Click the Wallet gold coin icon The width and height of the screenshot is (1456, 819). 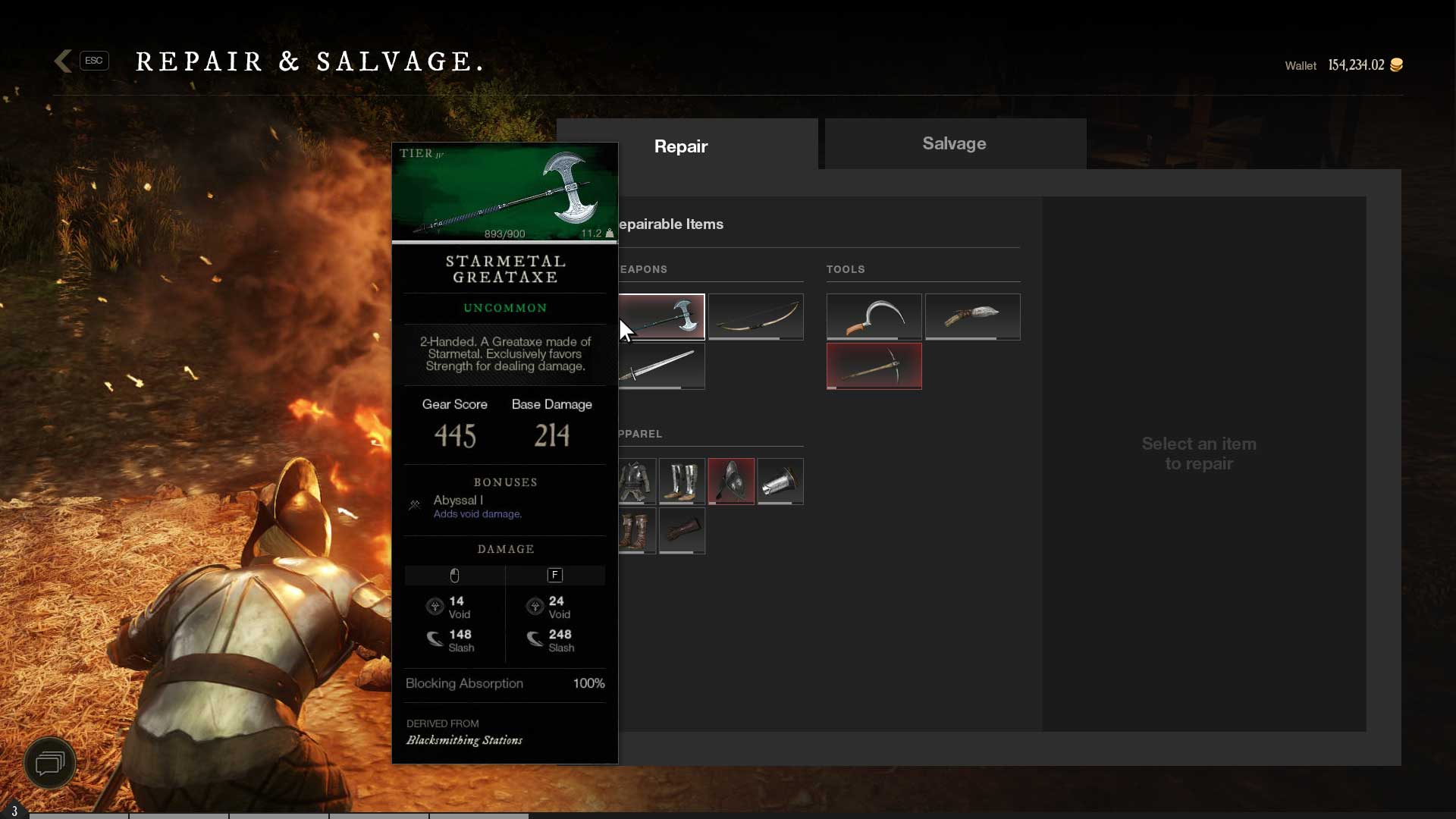click(x=1396, y=65)
